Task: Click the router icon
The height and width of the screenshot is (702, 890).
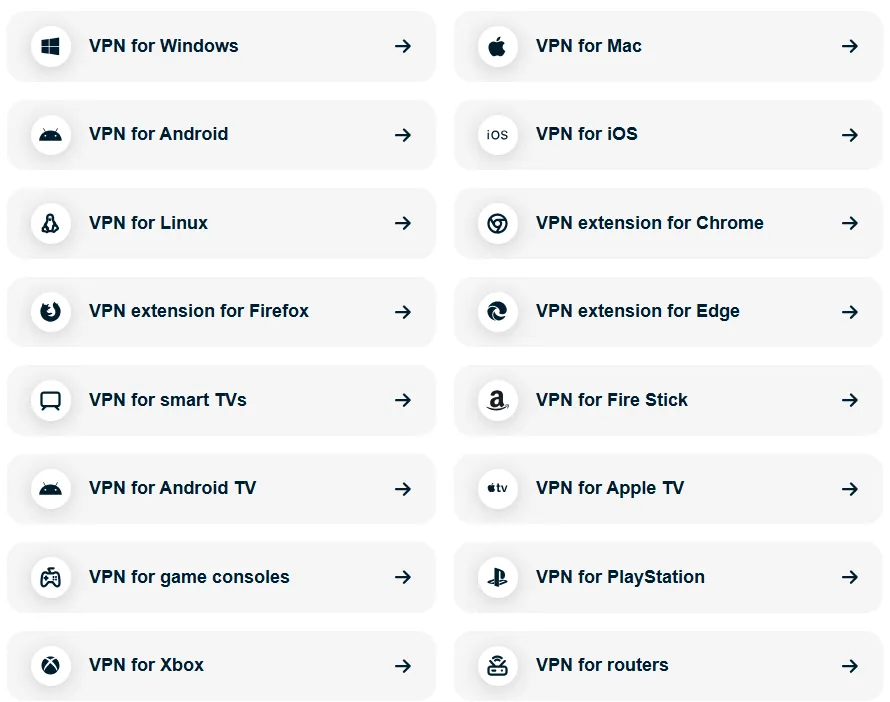Action: pos(497,665)
